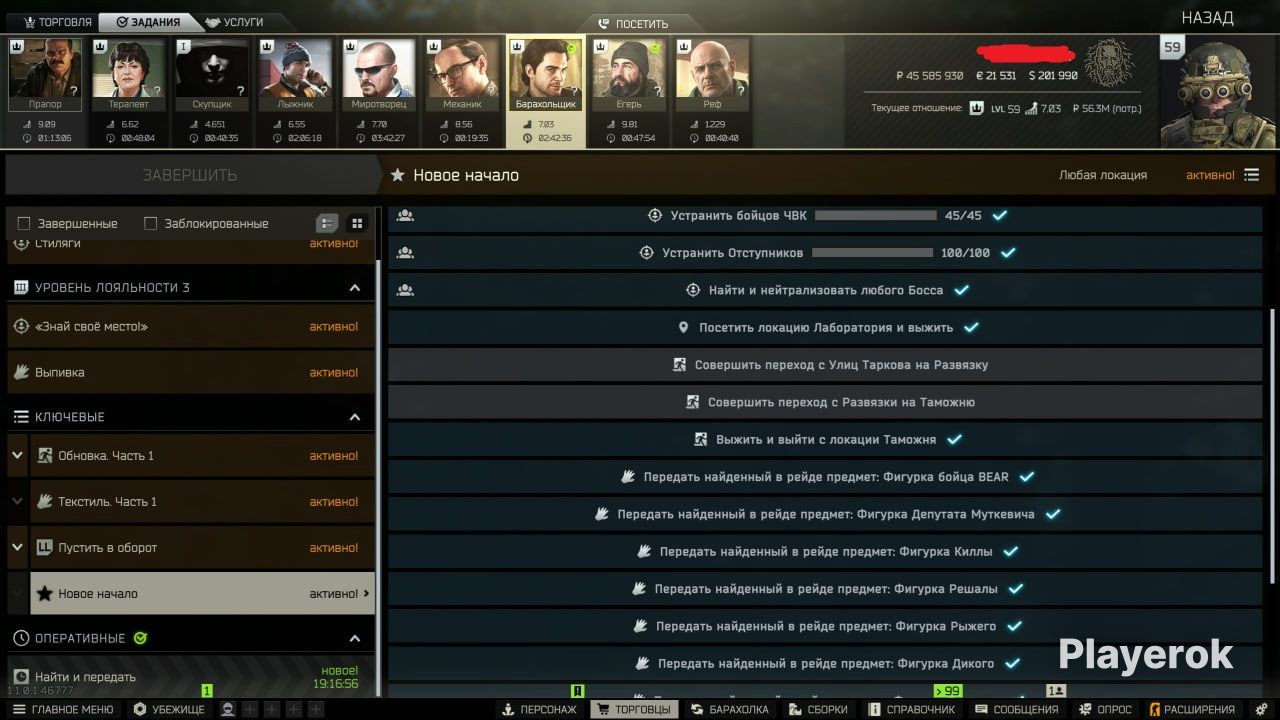Switch to trader Механик
1280x720 pixels.
462,75
